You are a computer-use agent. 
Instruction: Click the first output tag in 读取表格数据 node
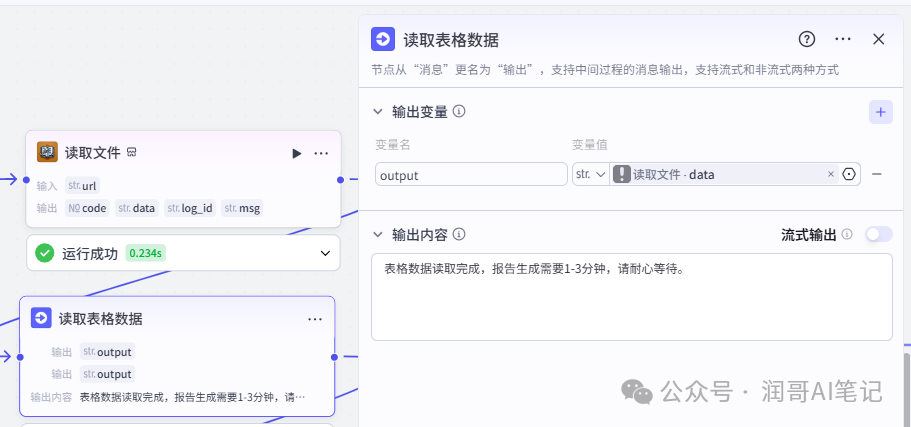(107, 351)
